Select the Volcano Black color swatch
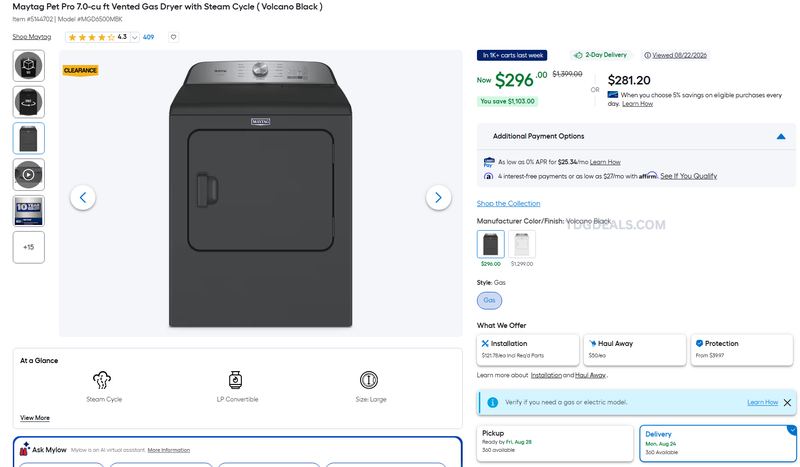Screen dimensions: 800x467 point(491,244)
